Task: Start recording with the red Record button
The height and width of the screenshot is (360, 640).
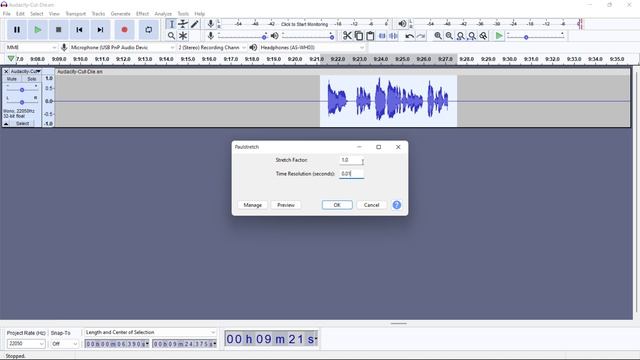Action: [124, 30]
